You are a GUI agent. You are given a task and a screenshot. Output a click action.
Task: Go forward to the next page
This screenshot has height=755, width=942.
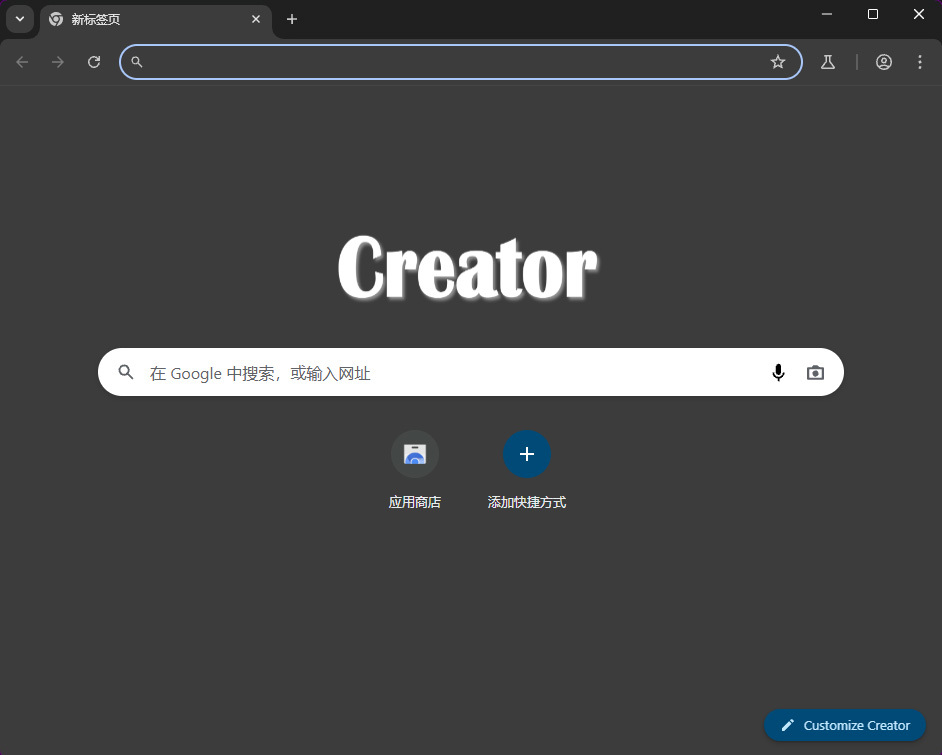[x=58, y=62]
